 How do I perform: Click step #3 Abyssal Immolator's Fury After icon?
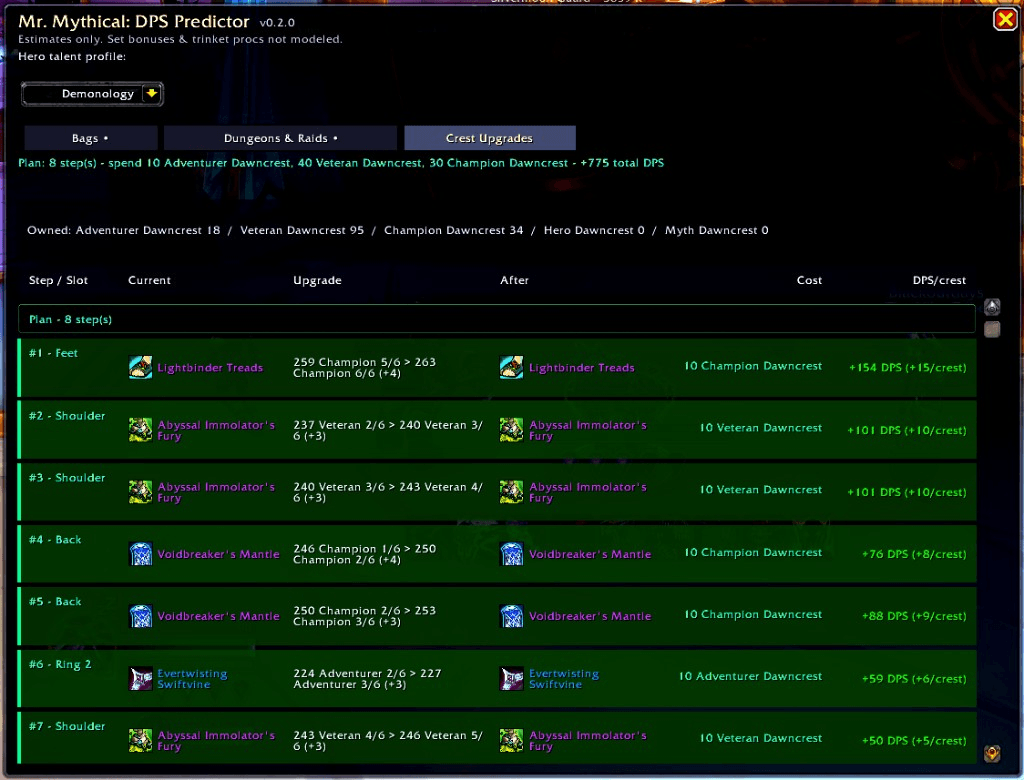click(511, 492)
